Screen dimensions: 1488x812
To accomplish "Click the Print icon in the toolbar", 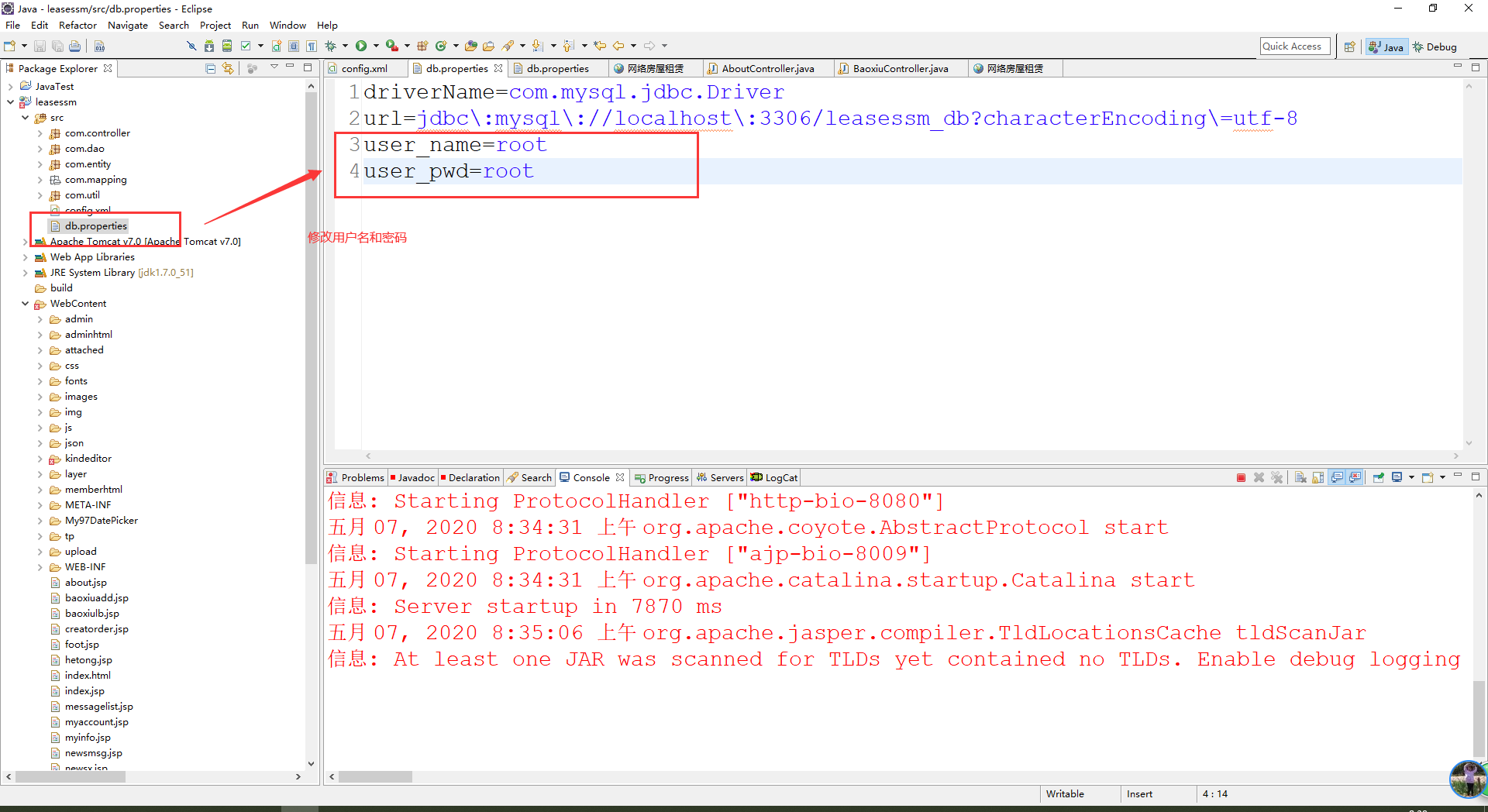I will [74, 46].
